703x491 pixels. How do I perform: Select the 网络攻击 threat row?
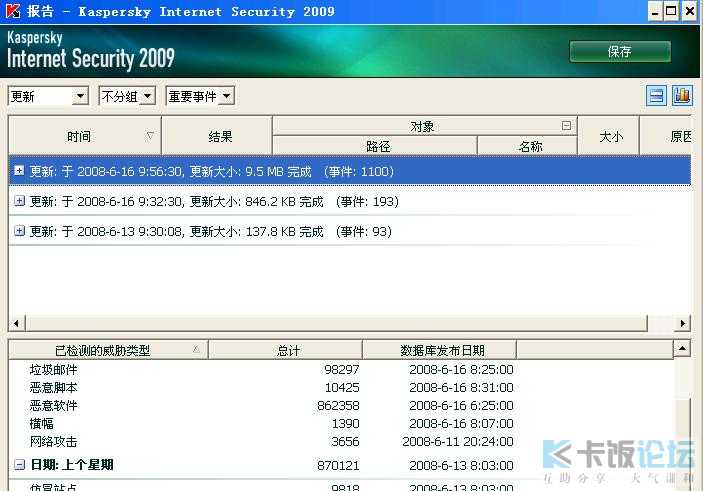(341, 441)
